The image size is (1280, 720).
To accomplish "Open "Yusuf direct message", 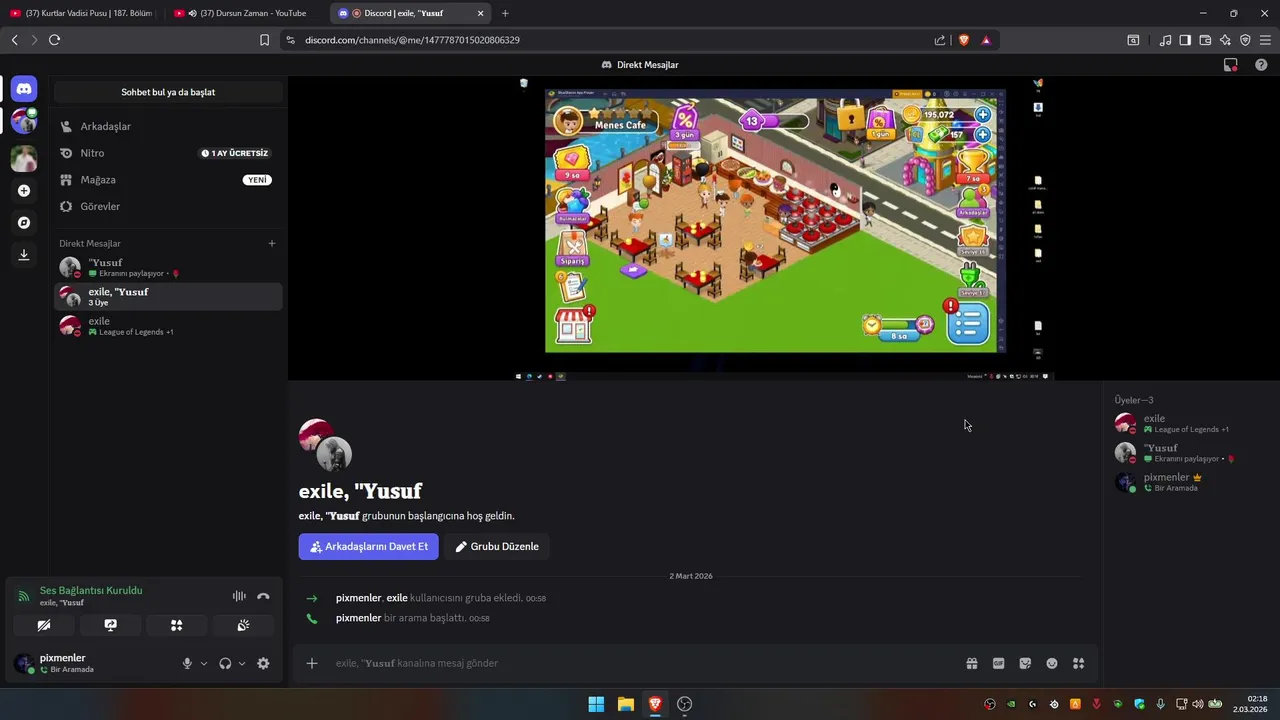I will point(168,267).
